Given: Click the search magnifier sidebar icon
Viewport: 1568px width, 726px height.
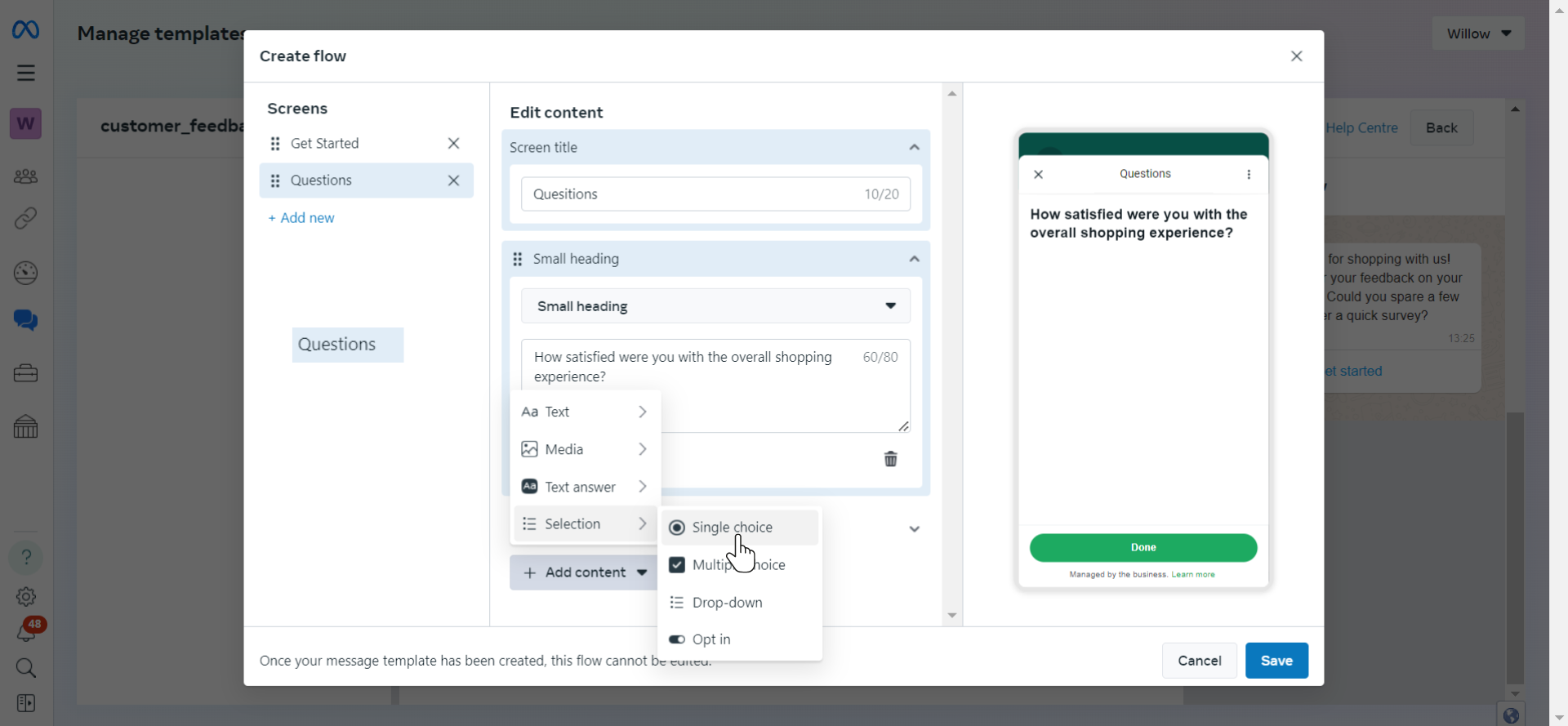Looking at the screenshot, I should click(x=25, y=668).
